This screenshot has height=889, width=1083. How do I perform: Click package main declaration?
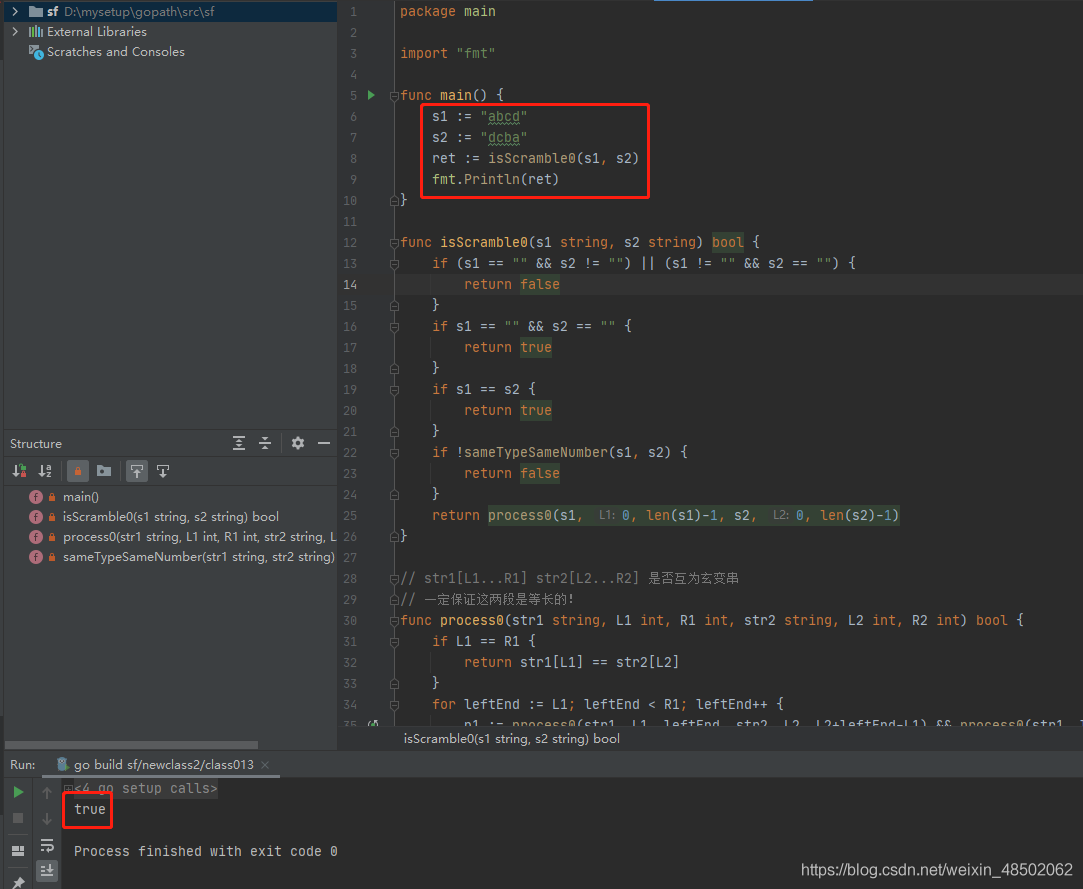[x=448, y=12]
